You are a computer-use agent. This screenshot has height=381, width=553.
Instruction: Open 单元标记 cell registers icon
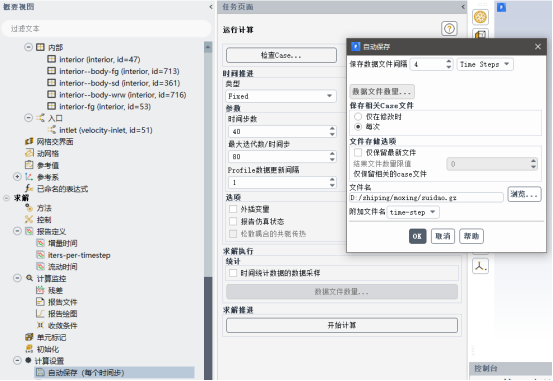click(29, 337)
